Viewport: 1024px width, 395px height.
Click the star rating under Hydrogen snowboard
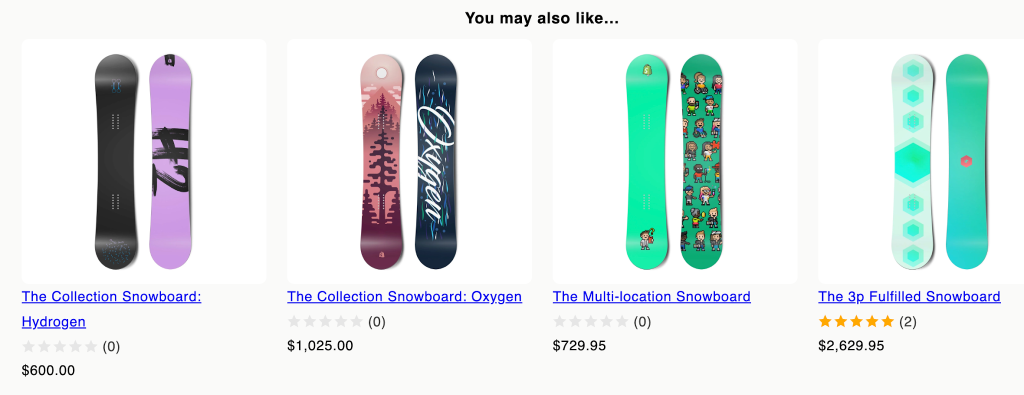coord(59,347)
